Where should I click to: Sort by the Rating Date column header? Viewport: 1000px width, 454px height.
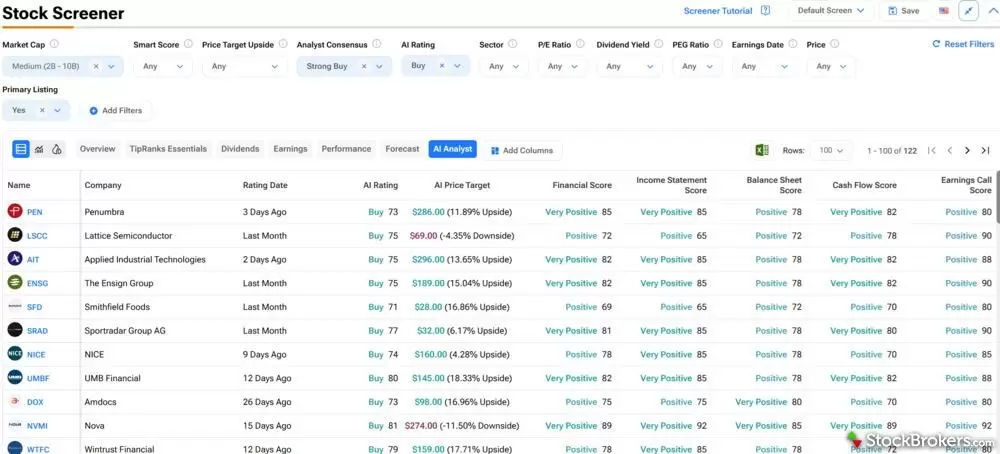[x=265, y=186]
